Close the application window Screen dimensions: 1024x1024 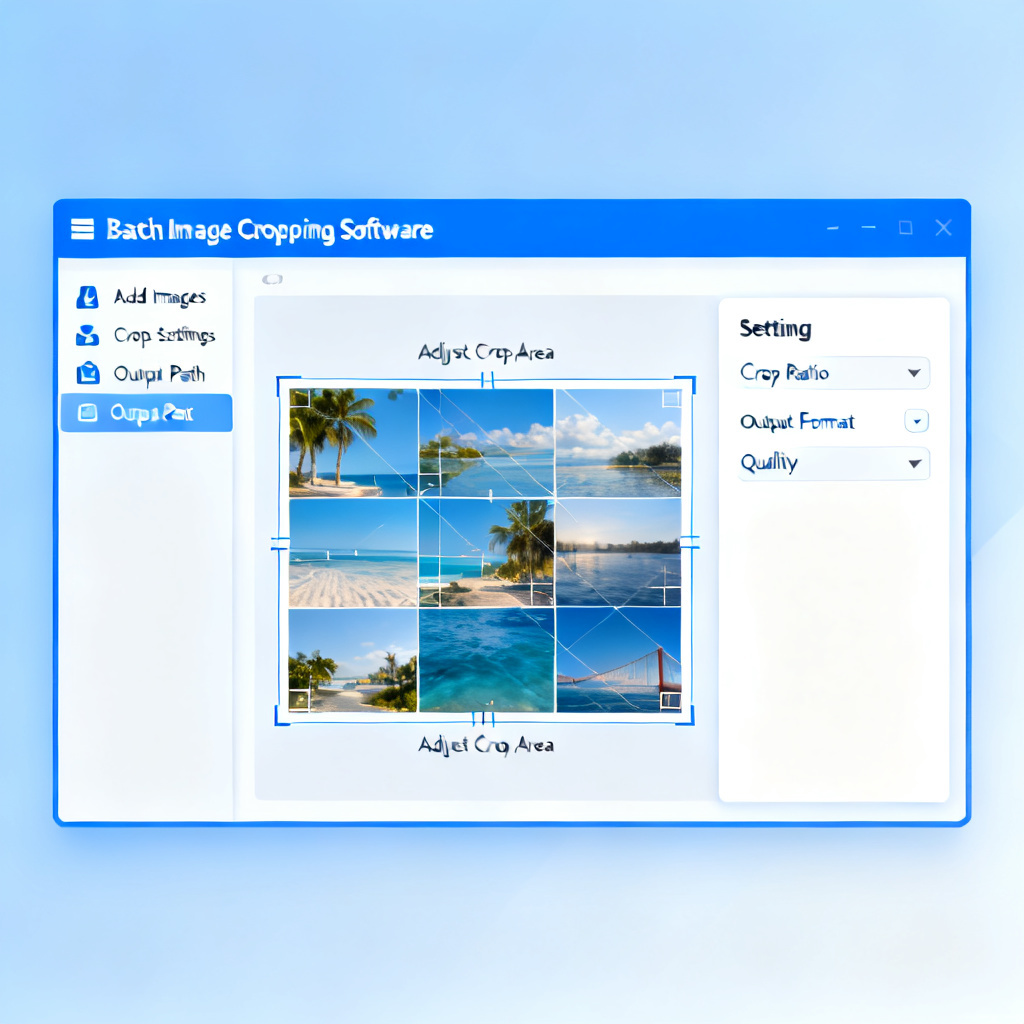(943, 227)
